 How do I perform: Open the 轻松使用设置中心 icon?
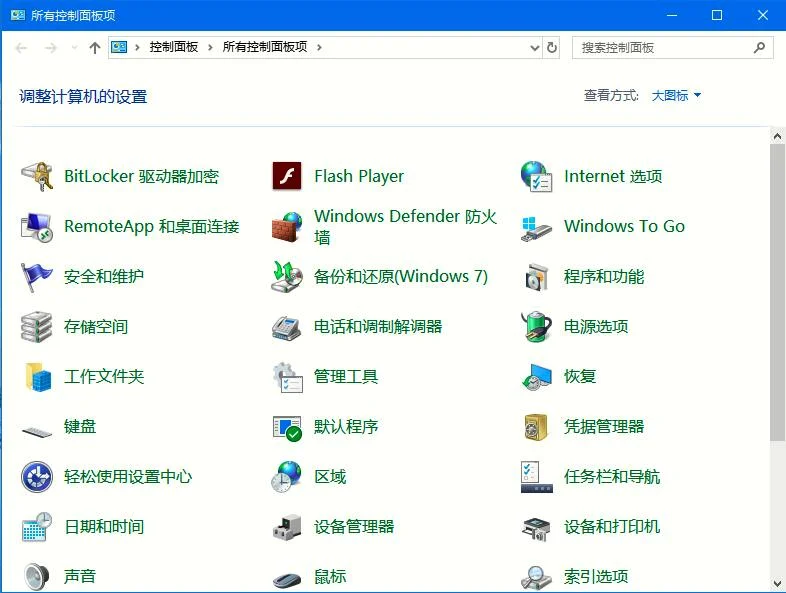37,477
